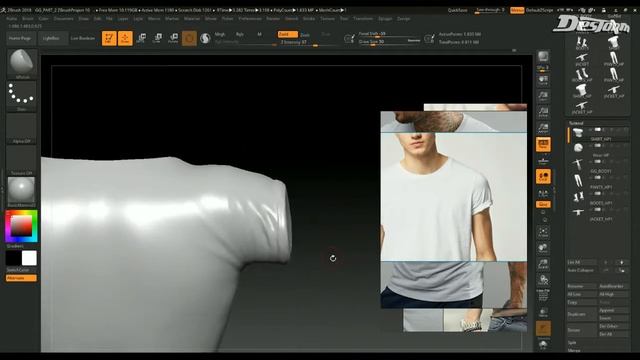Click the Duplicate subtool button
640x360 pixels.
point(582,314)
